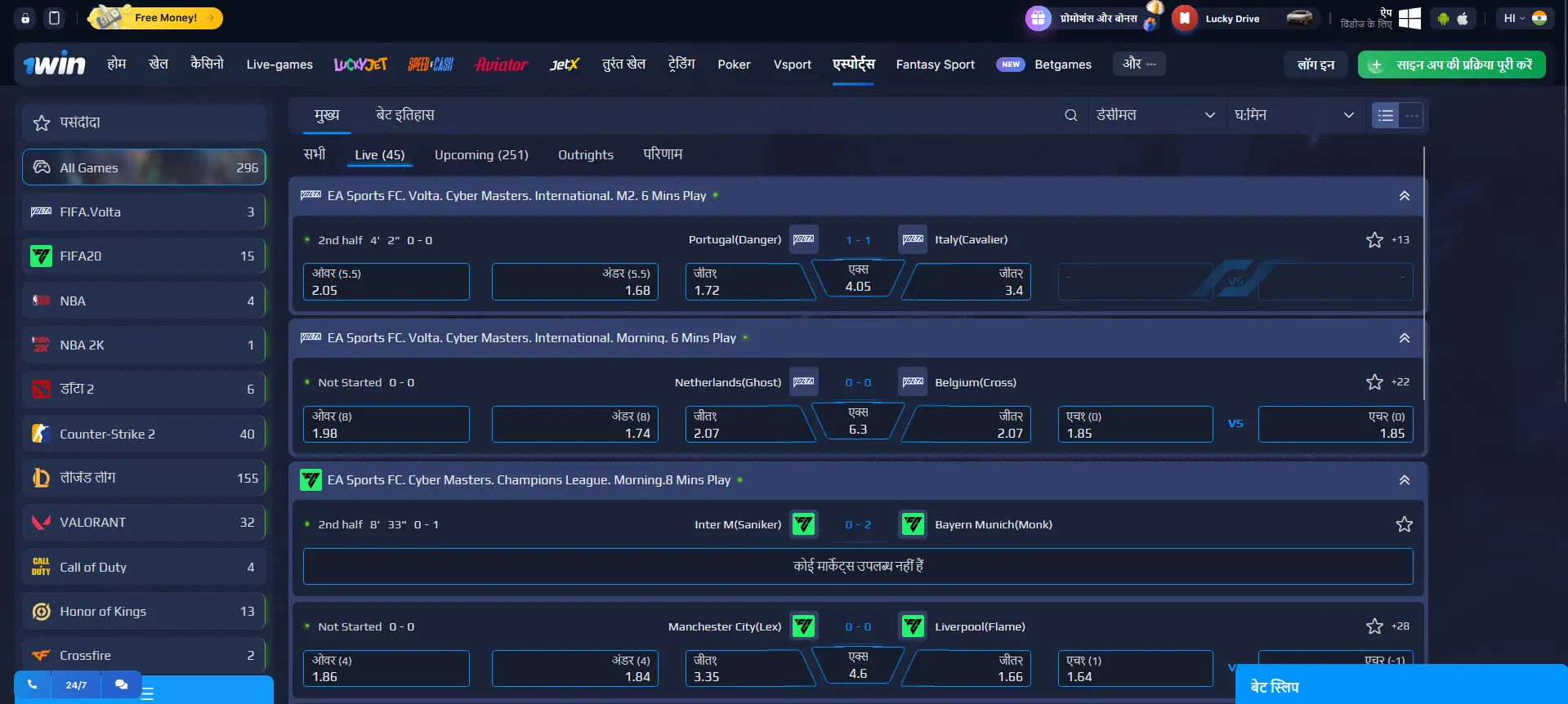Image resolution: width=1568 pixels, height=704 pixels.
Task: Click the green sign-up button
Action: point(1451,65)
